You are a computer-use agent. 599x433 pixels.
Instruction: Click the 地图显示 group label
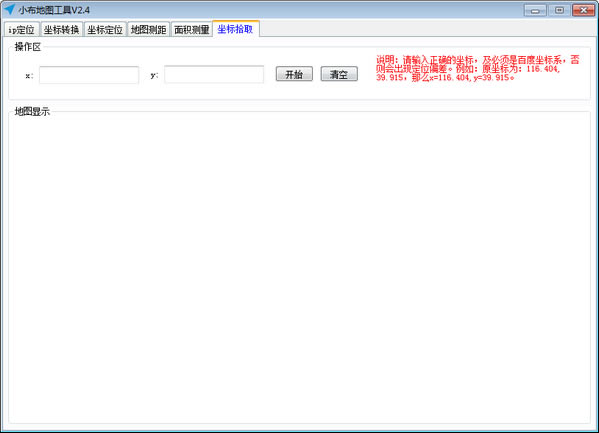pyautogui.click(x=32, y=112)
